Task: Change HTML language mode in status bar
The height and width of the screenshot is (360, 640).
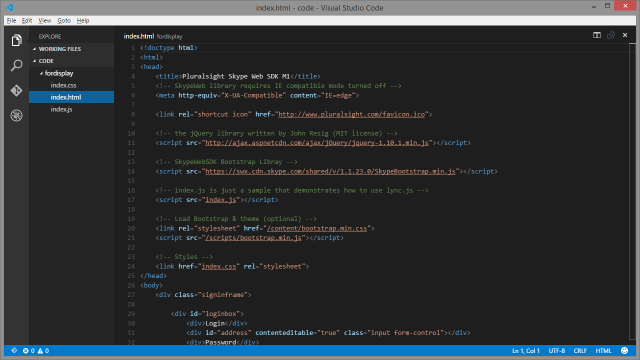Action: (603, 351)
